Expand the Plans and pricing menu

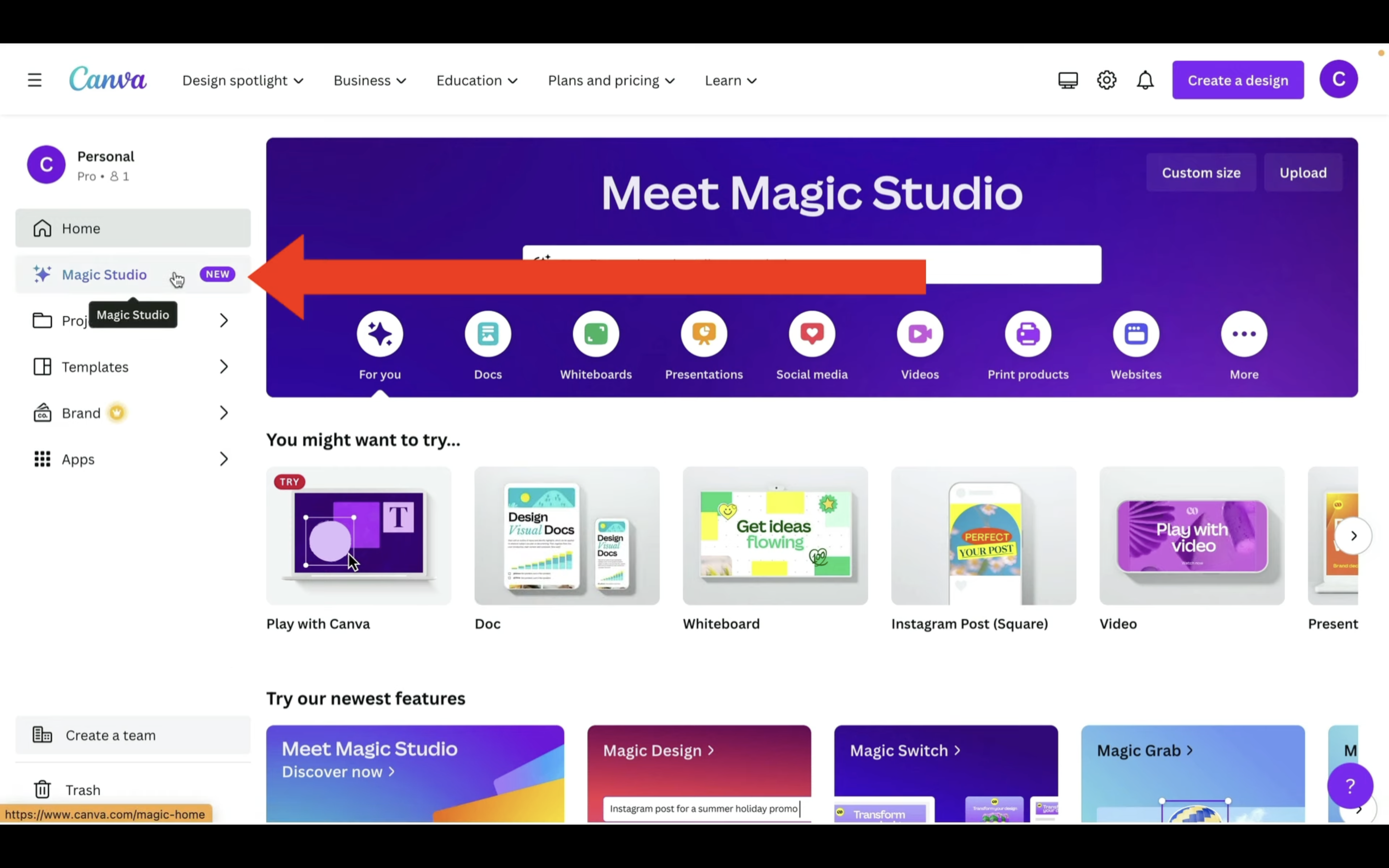[x=611, y=81]
